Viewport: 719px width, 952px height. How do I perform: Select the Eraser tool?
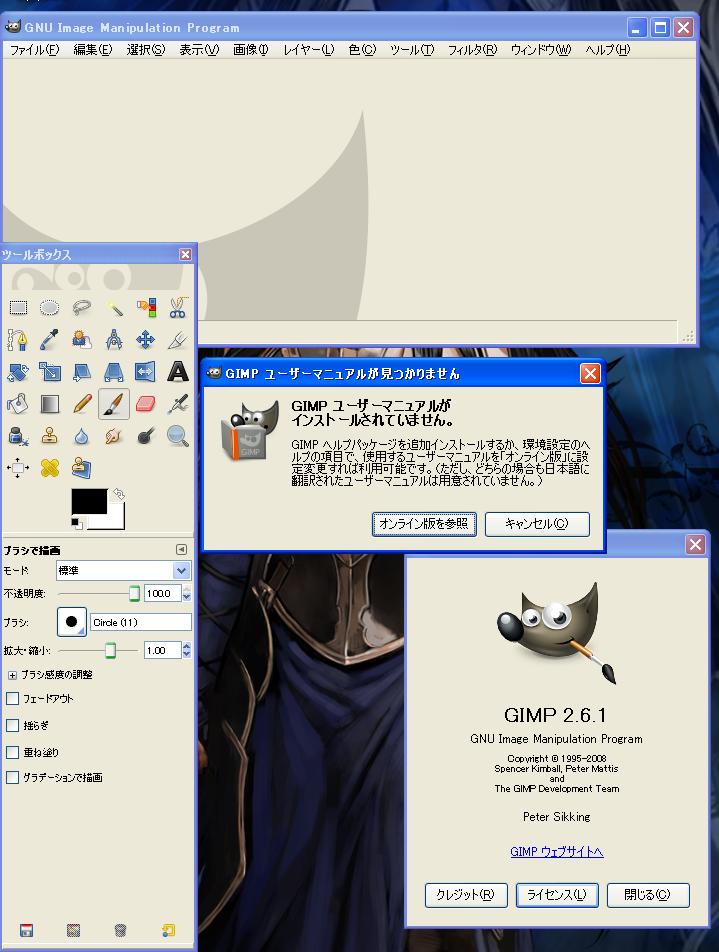146,404
